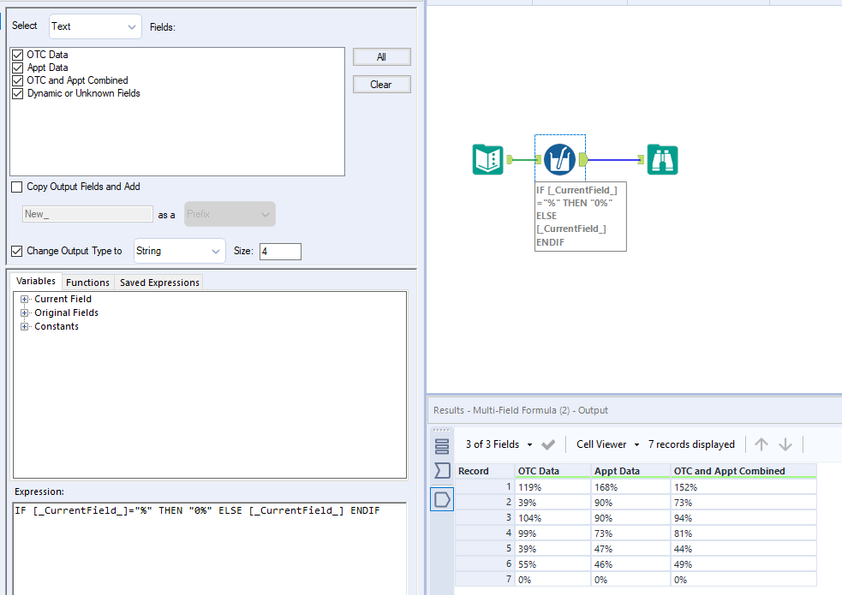Click into the Expression editor box
Viewport: 842px width, 595px height.
(209, 548)
